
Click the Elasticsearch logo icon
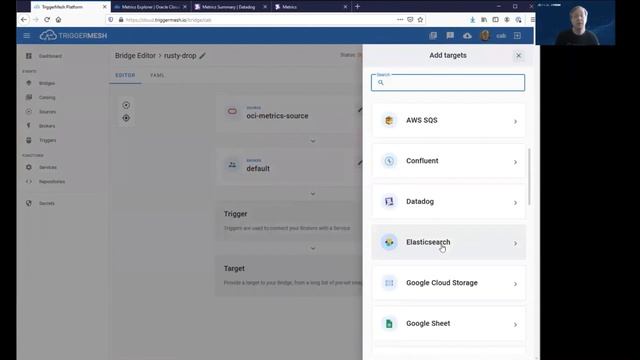[389, 242]
